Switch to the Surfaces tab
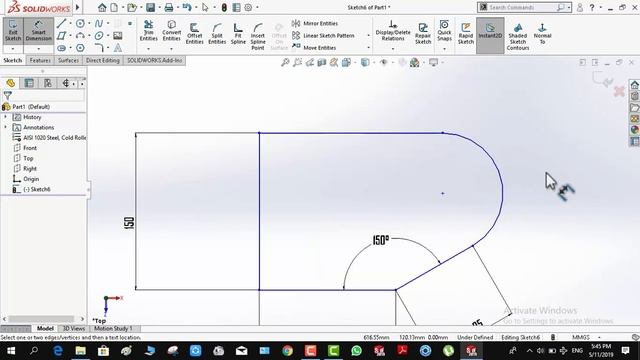 pyautogui.click(x=68, y=60)
